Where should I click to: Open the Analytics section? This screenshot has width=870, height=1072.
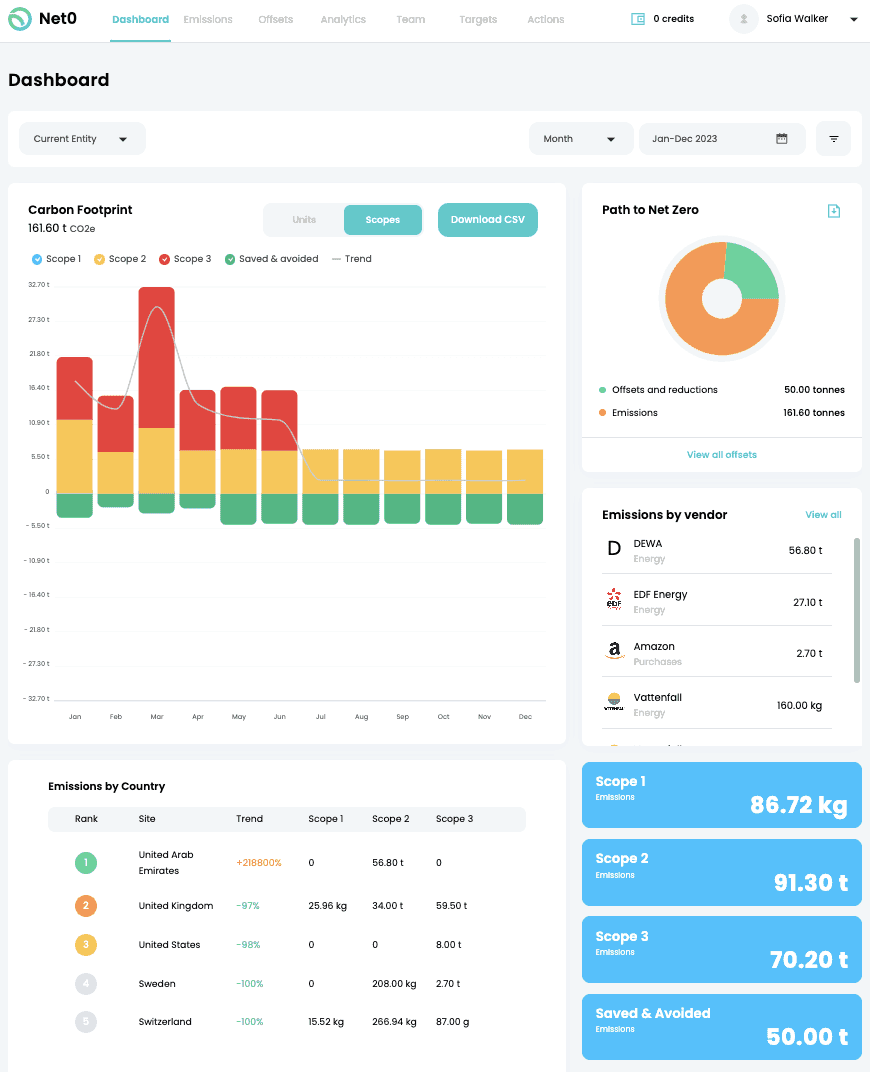343,19
